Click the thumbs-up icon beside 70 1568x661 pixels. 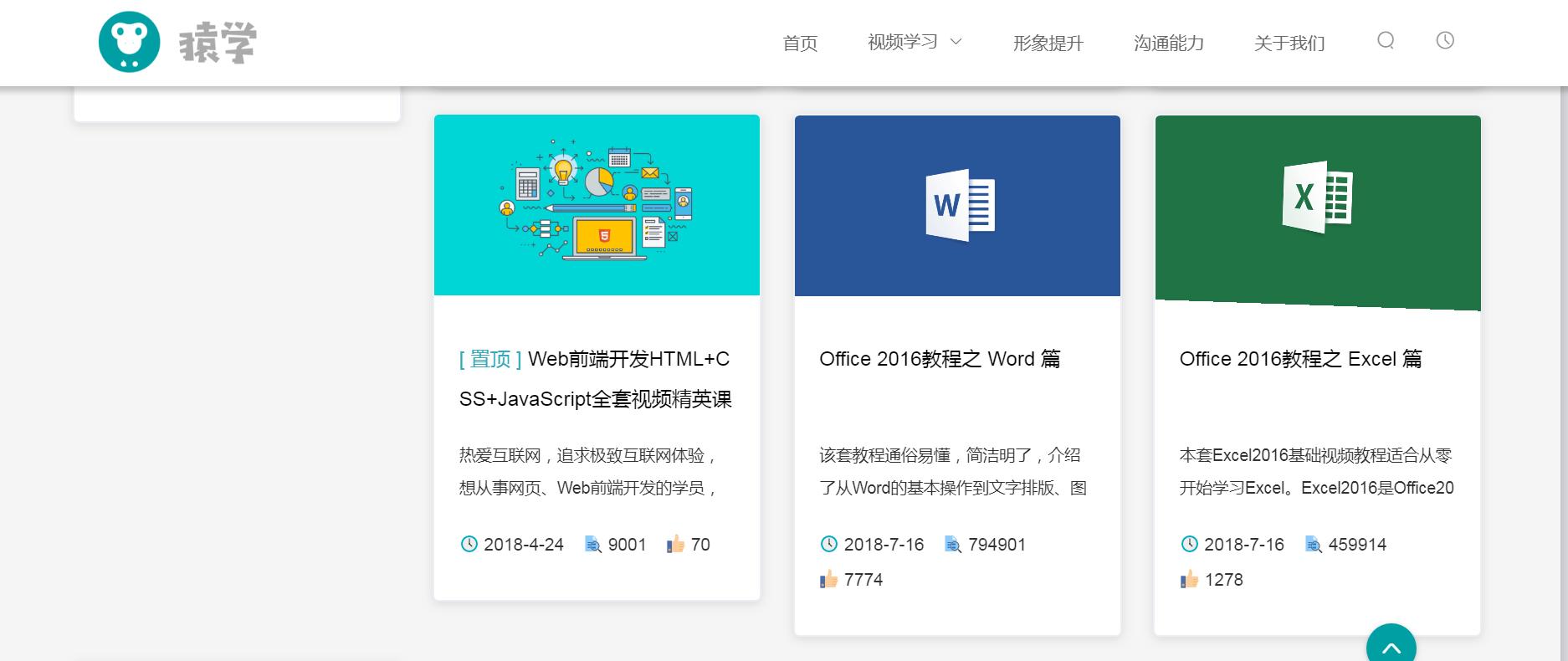tap(675, 545)
